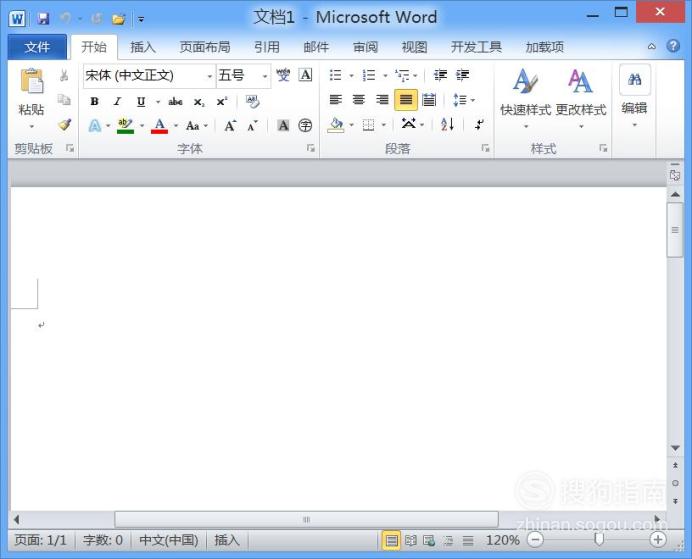Viewport: 692px width, 559px height.
Task: Open 快速样式 Quick Styles gallery
Action: (x=525, y=98)
